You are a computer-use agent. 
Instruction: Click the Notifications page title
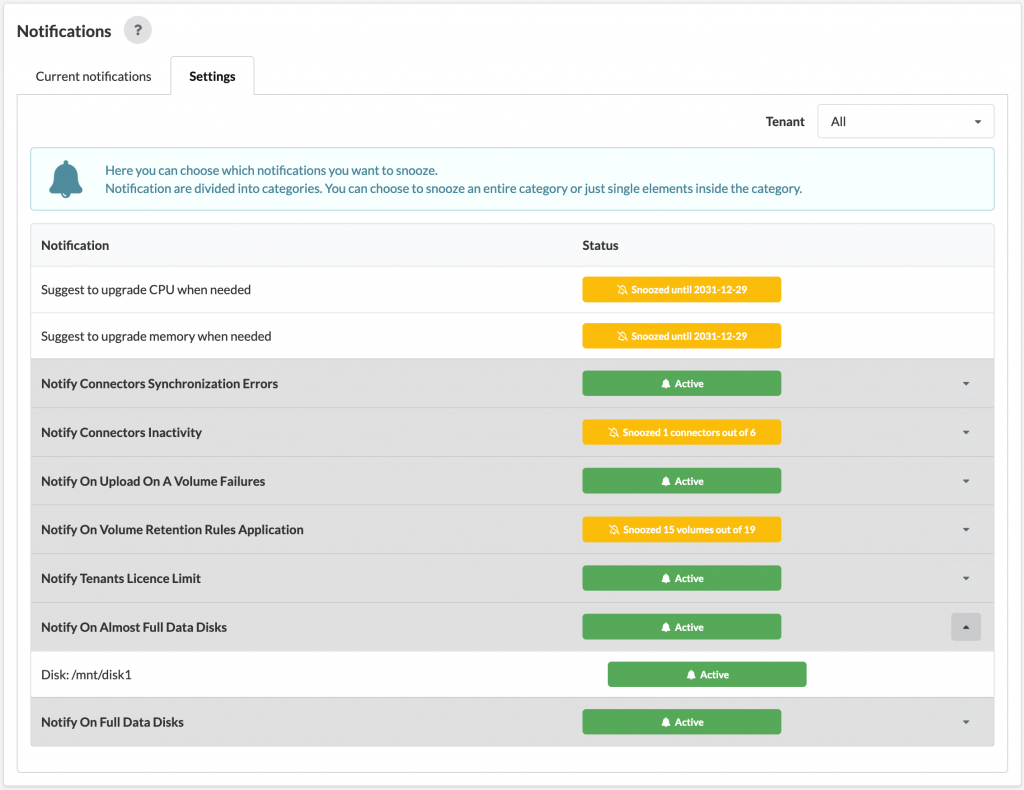pos(64,31)
